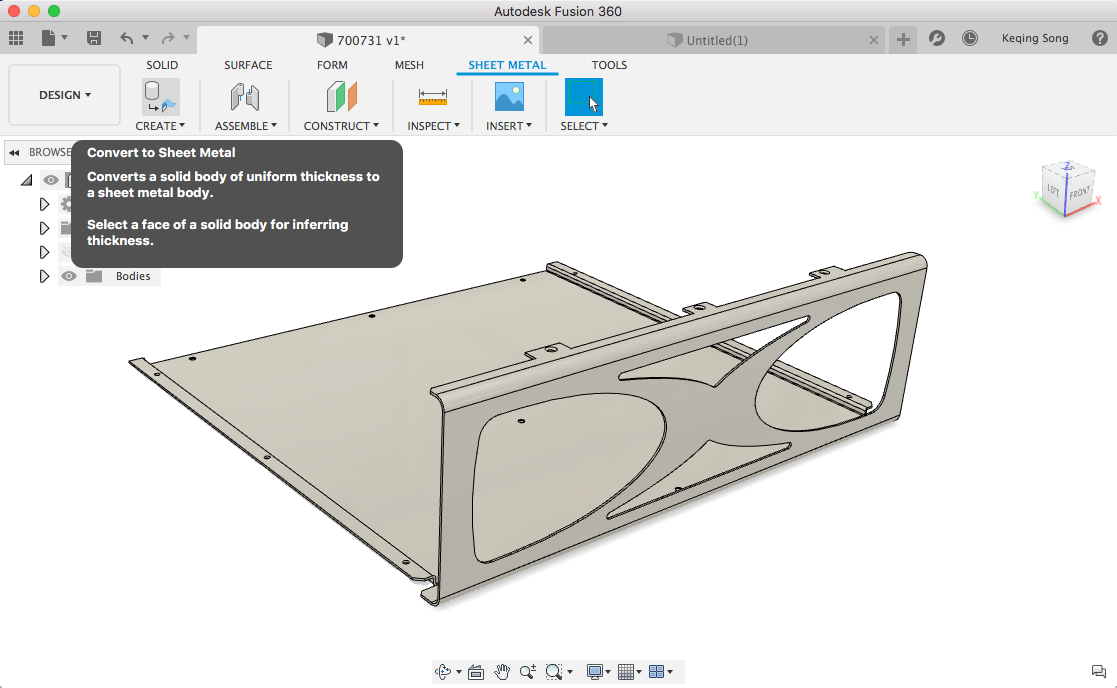Click the FRONT face of the ViewCube
This screenshot has height=688, width=1117.
click(x=1079, y=194)
